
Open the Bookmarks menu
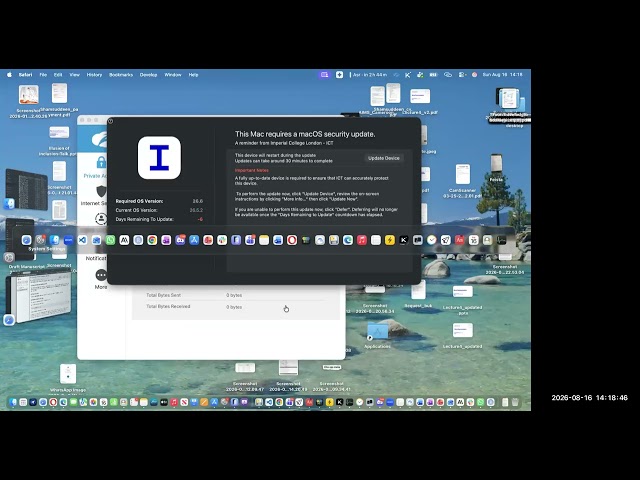121,75
